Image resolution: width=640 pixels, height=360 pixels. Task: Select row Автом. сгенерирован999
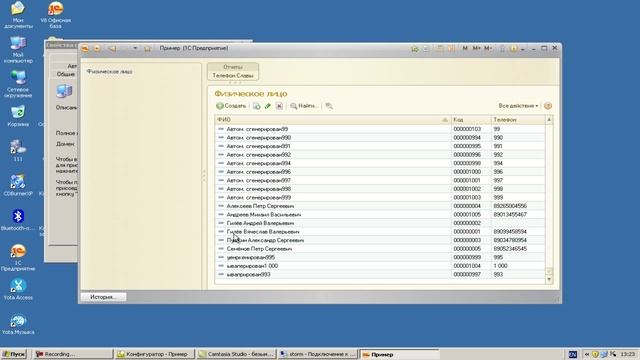click(380, 198)
